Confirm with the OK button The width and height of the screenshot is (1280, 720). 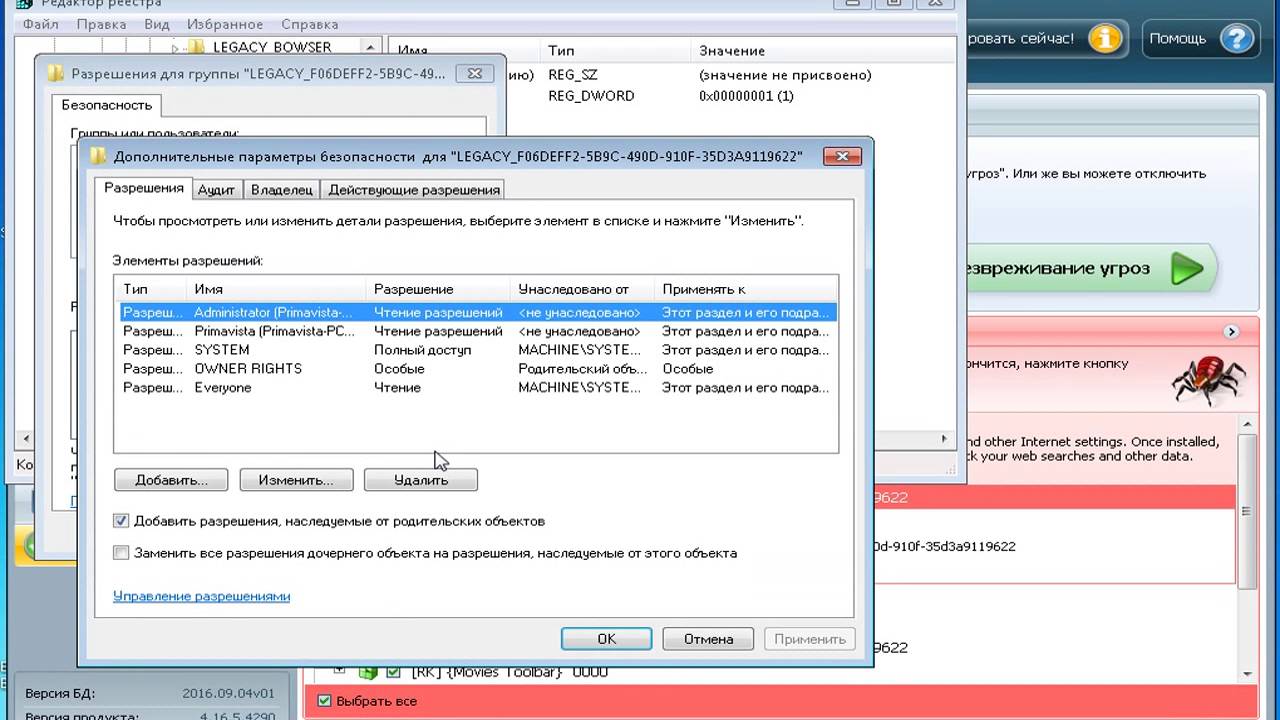[x=606, y=639]
